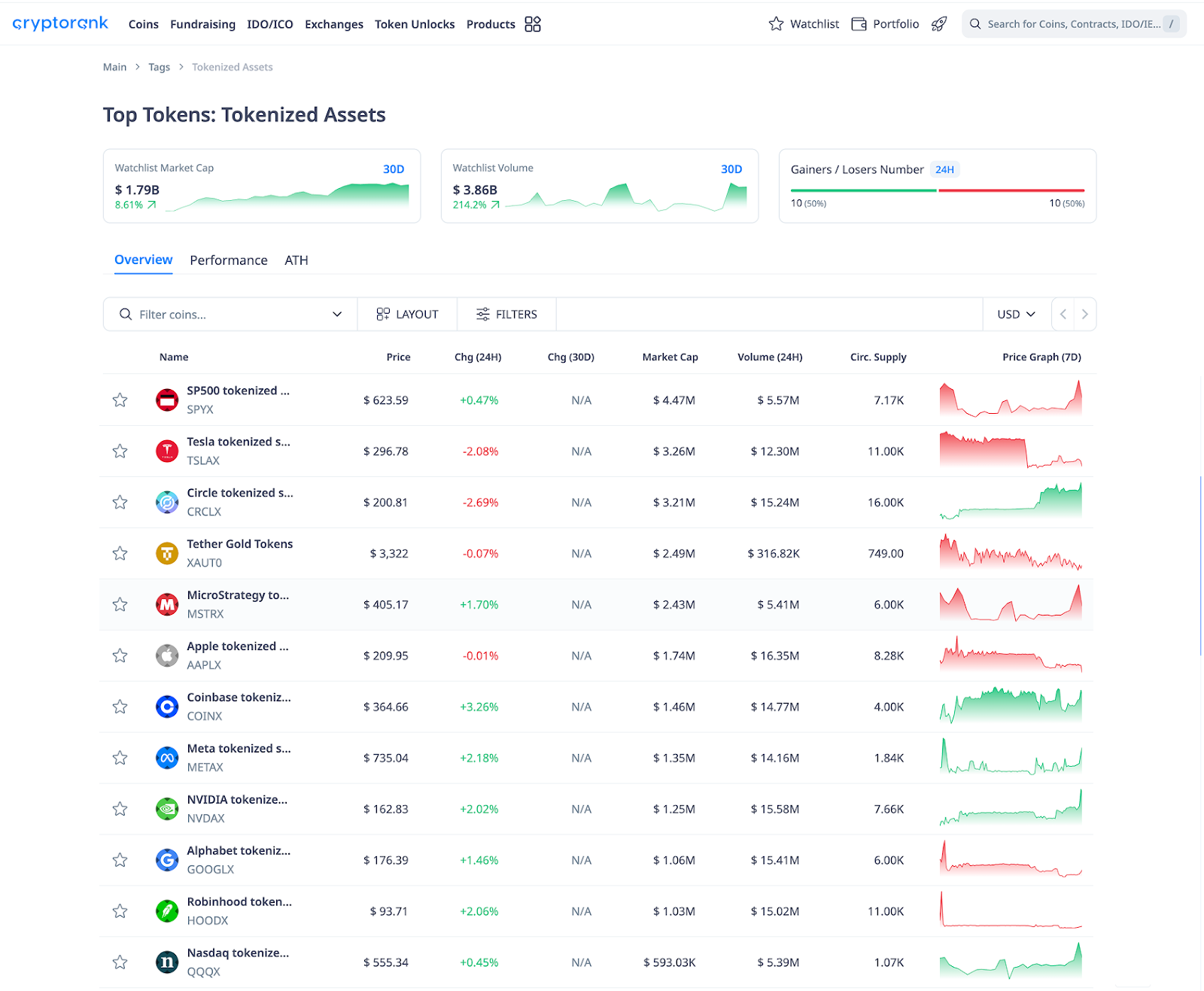Change Watchlist Market Cap 30D period
1204x991 pixels.
[394, 169]
